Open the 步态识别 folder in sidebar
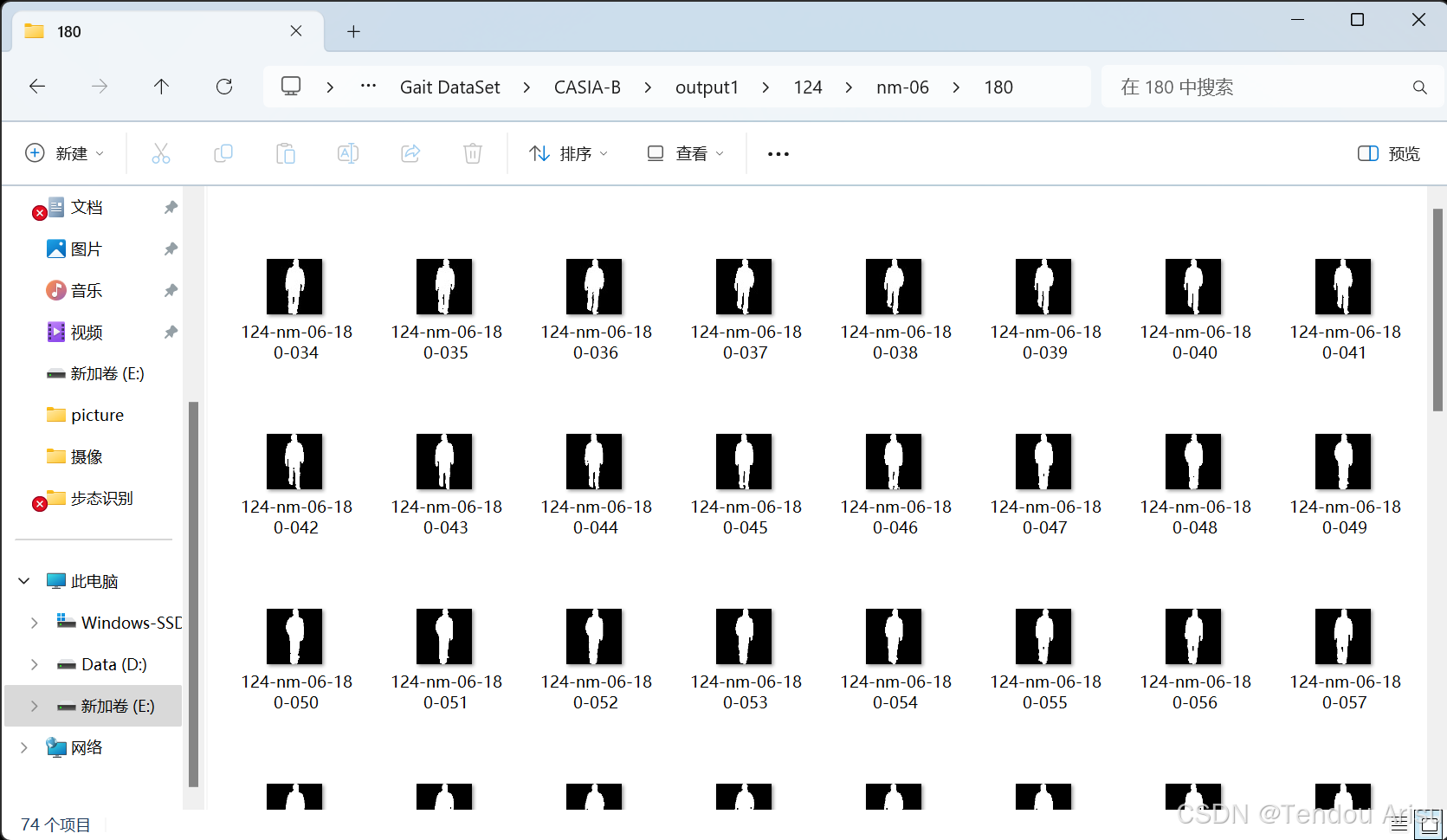Screen dimensions: 1447x840 101,498
